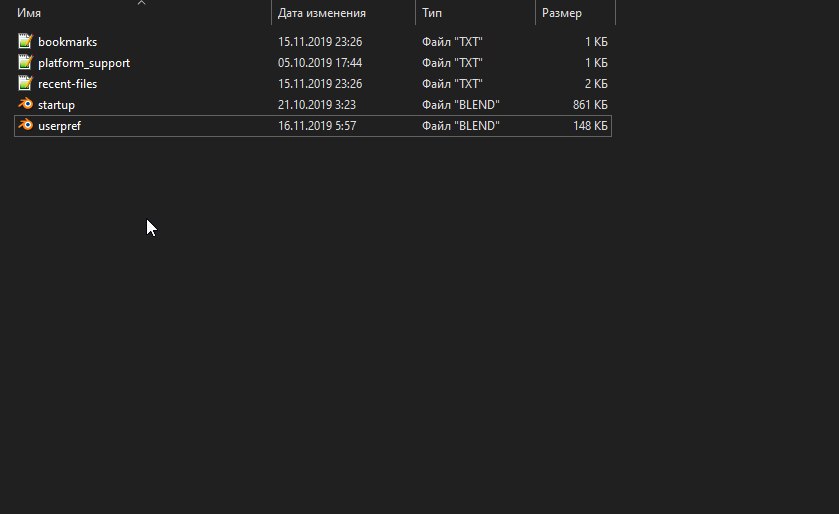Sort by the Имя column header
Screen dimensions: 839x514
pos(29,13)
